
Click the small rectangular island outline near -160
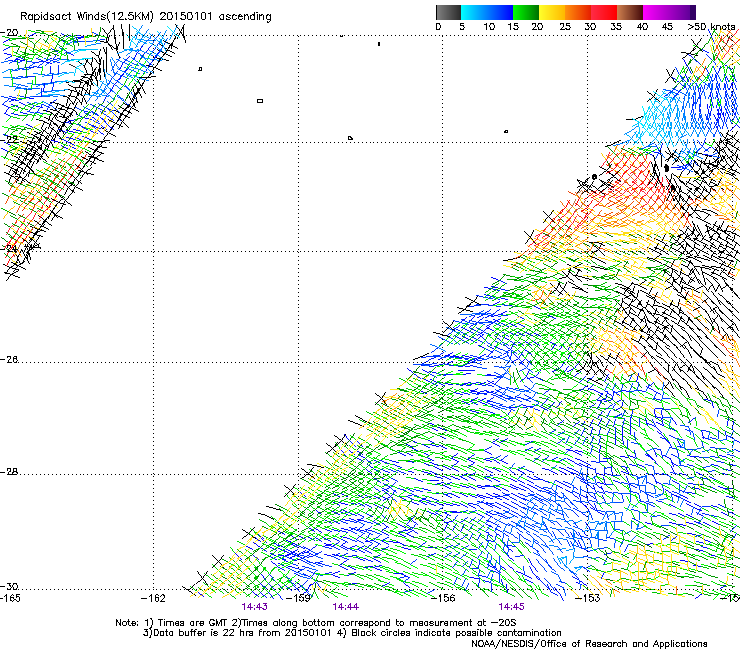260,101
